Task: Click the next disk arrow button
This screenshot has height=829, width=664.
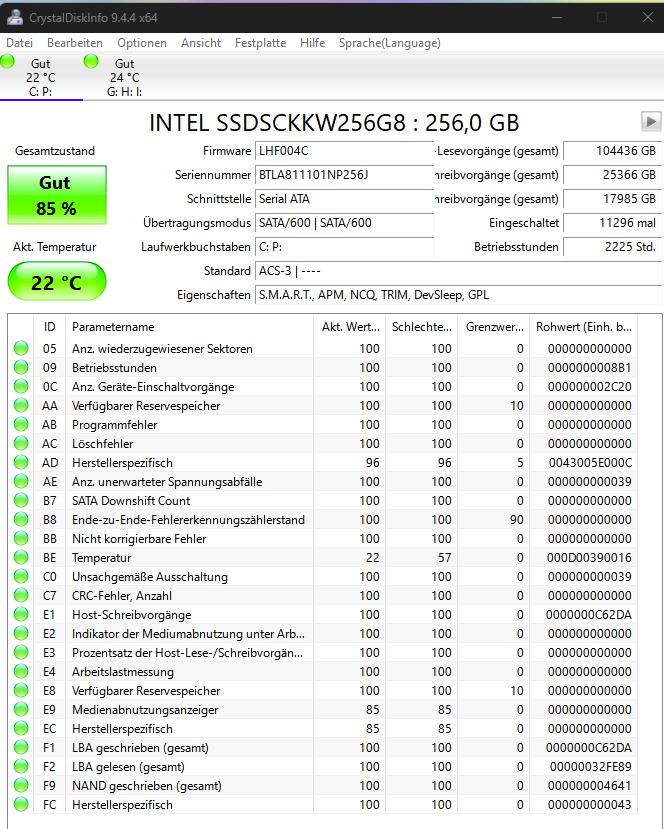Action: 651,122
